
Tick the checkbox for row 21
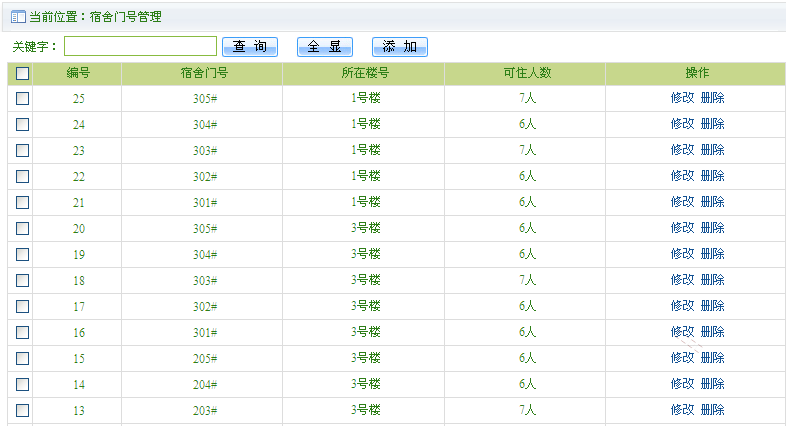(x=23, y=202)
